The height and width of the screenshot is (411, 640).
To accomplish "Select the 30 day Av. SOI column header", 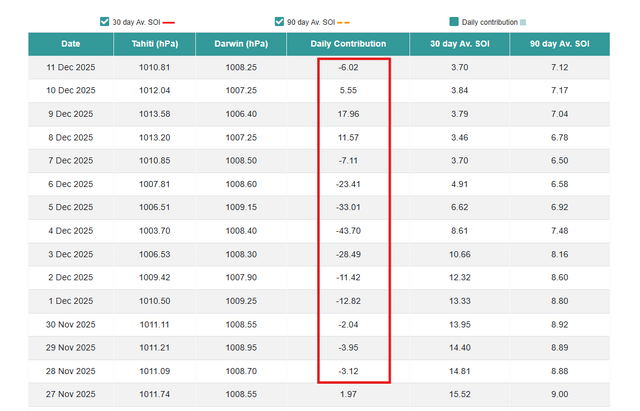I will click(x=459, y=44).
